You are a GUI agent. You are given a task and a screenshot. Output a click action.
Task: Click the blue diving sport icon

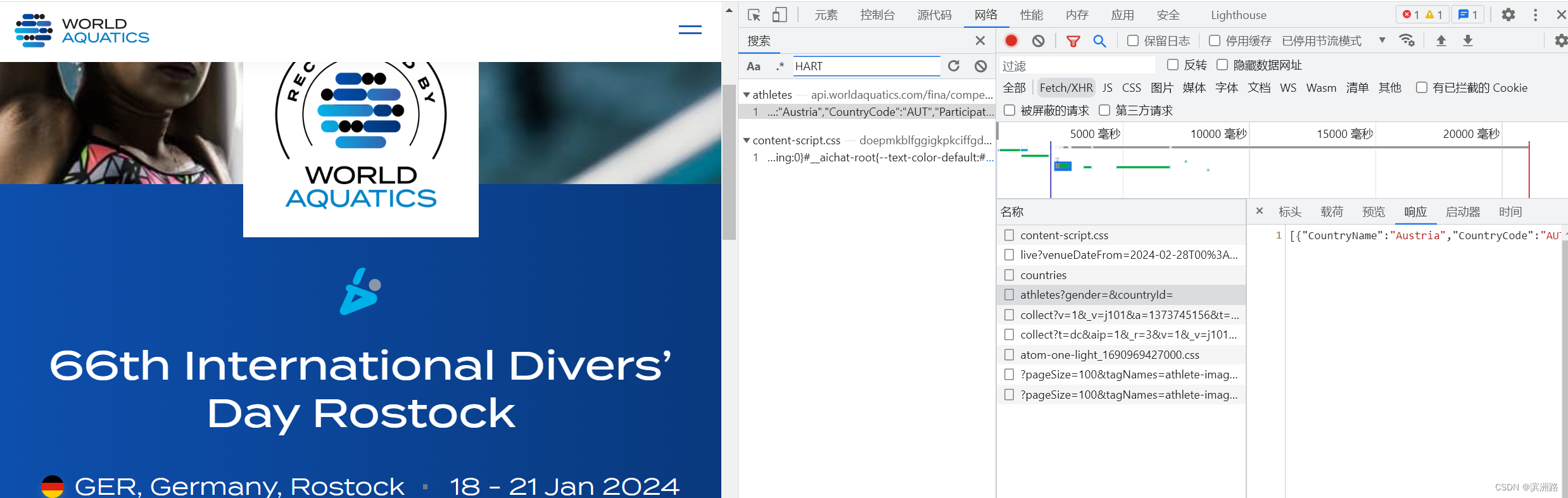360,292
